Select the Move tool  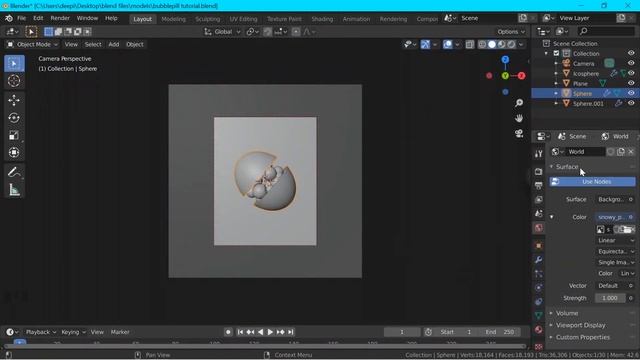(x=14, y=100)
